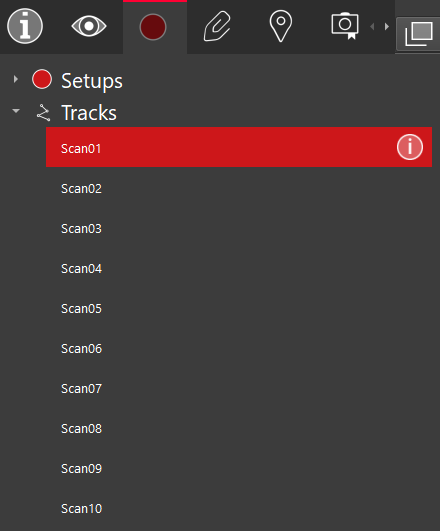The image size is (440, 531).
Task: Click the overlapping windows icon
Action: click(419, 34)
